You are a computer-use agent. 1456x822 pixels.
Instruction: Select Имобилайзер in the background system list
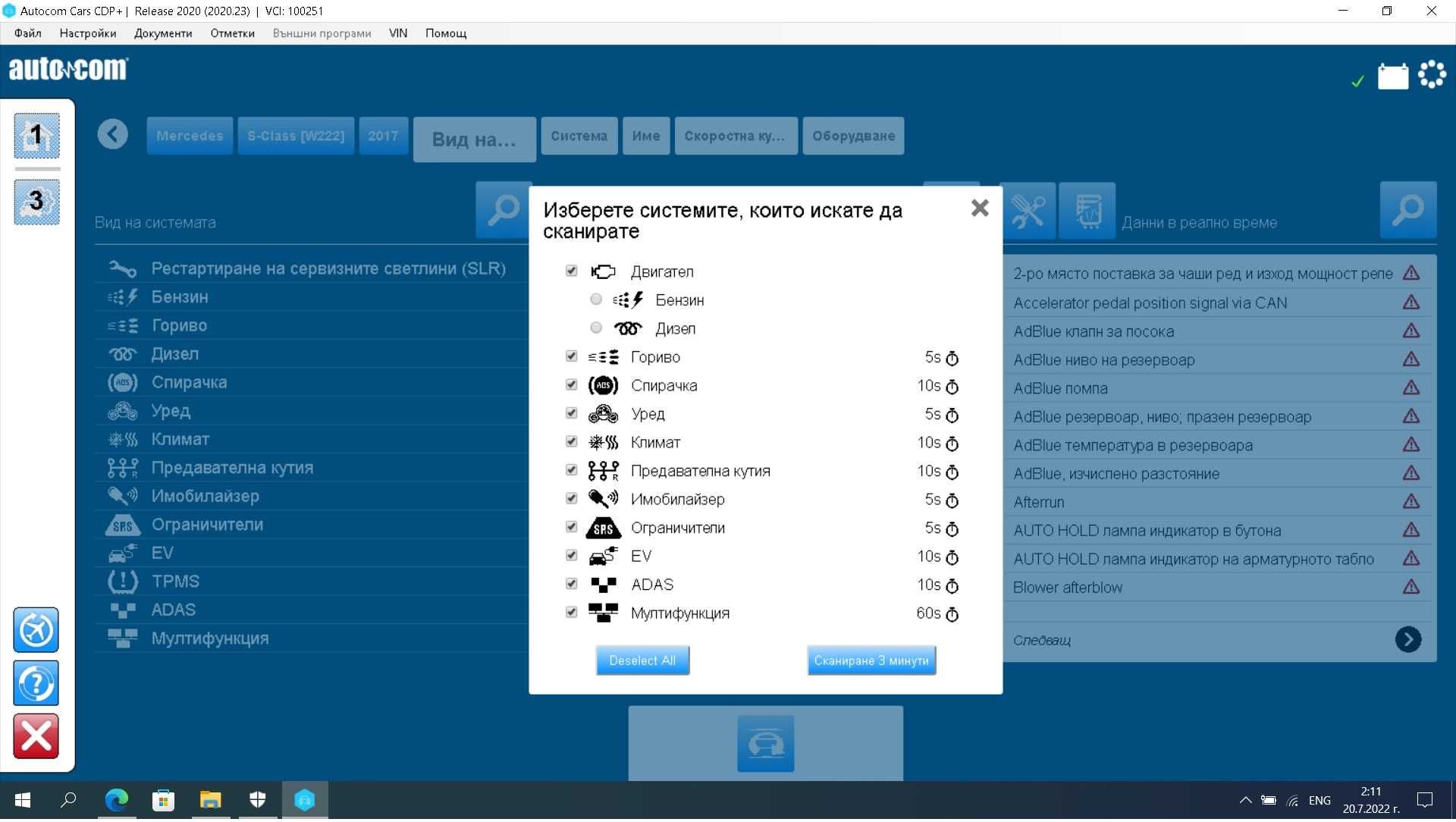[x=312, y=497]
